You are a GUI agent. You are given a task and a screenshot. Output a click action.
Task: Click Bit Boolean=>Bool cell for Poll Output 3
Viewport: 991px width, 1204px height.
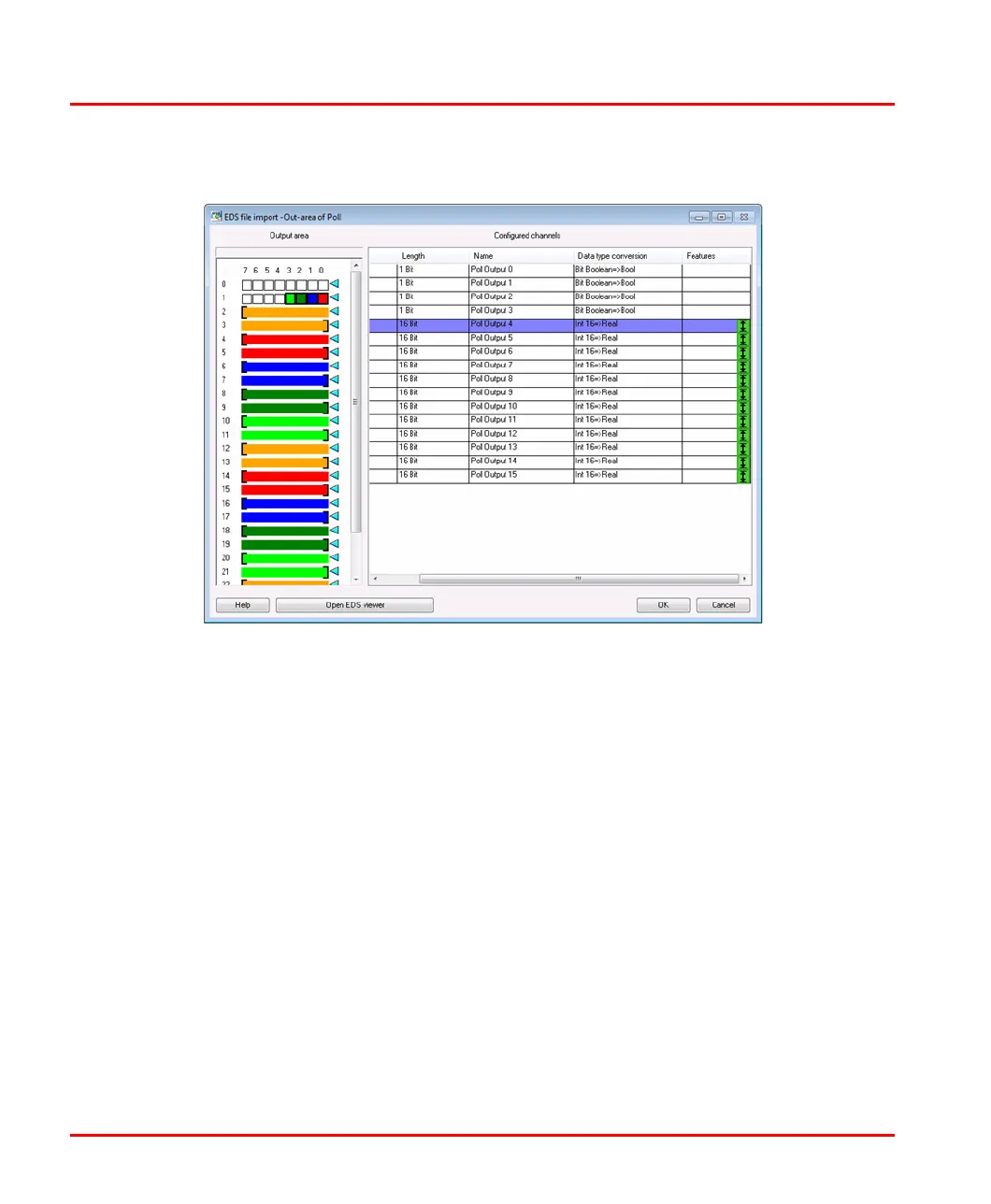coord(627,311)
